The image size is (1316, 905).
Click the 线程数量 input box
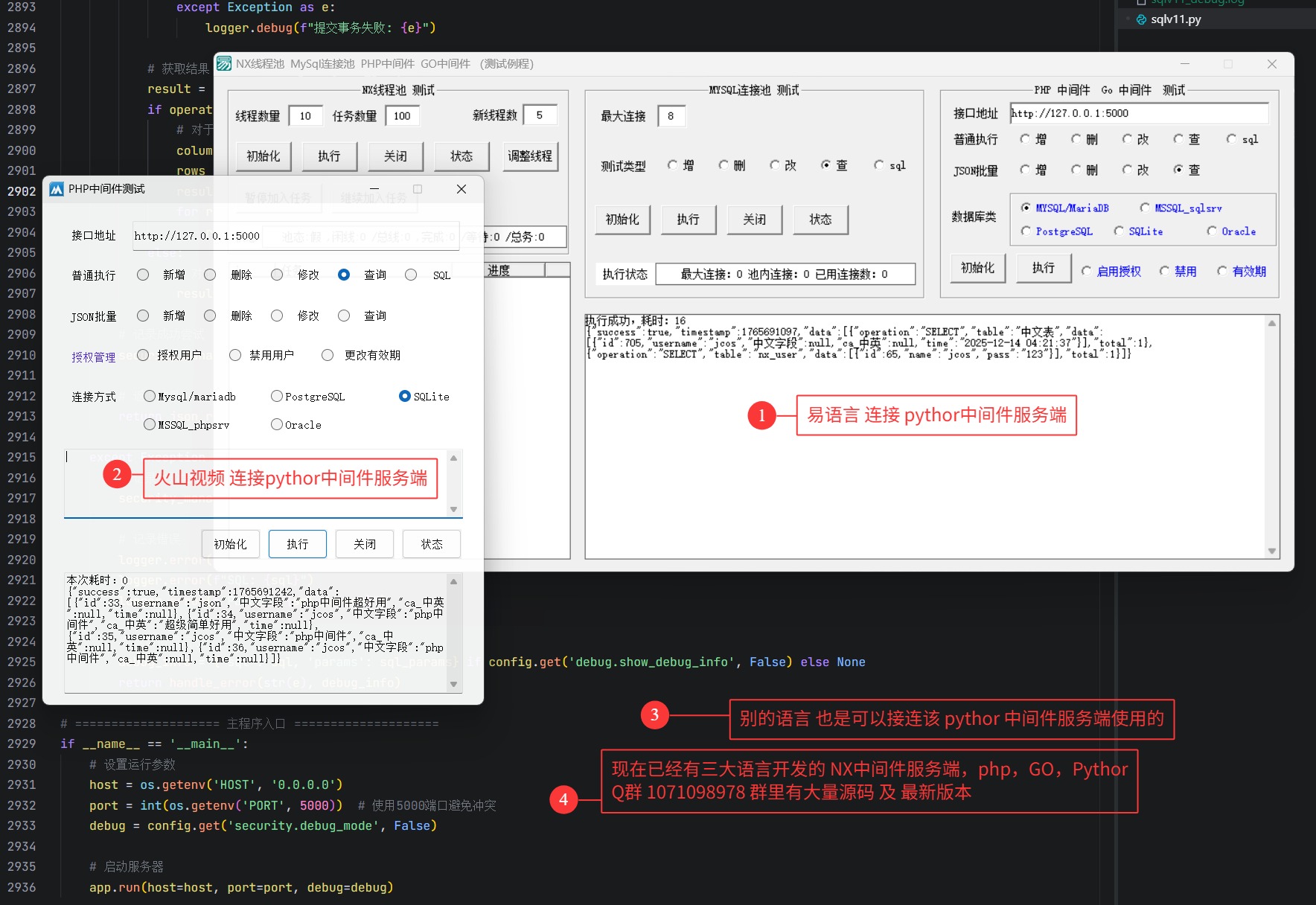click(305, 116)
